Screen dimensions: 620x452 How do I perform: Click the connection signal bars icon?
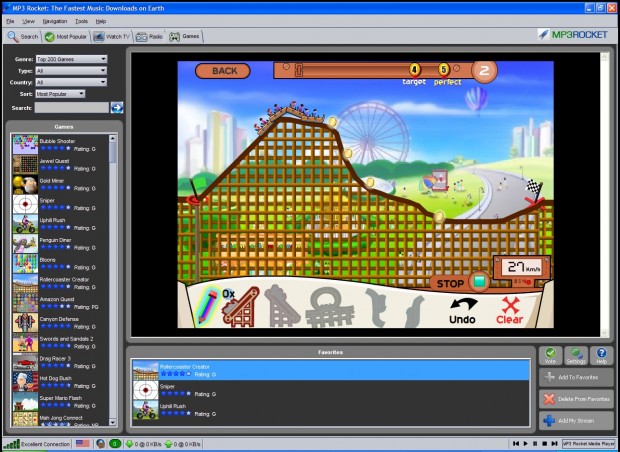(11, 444)
